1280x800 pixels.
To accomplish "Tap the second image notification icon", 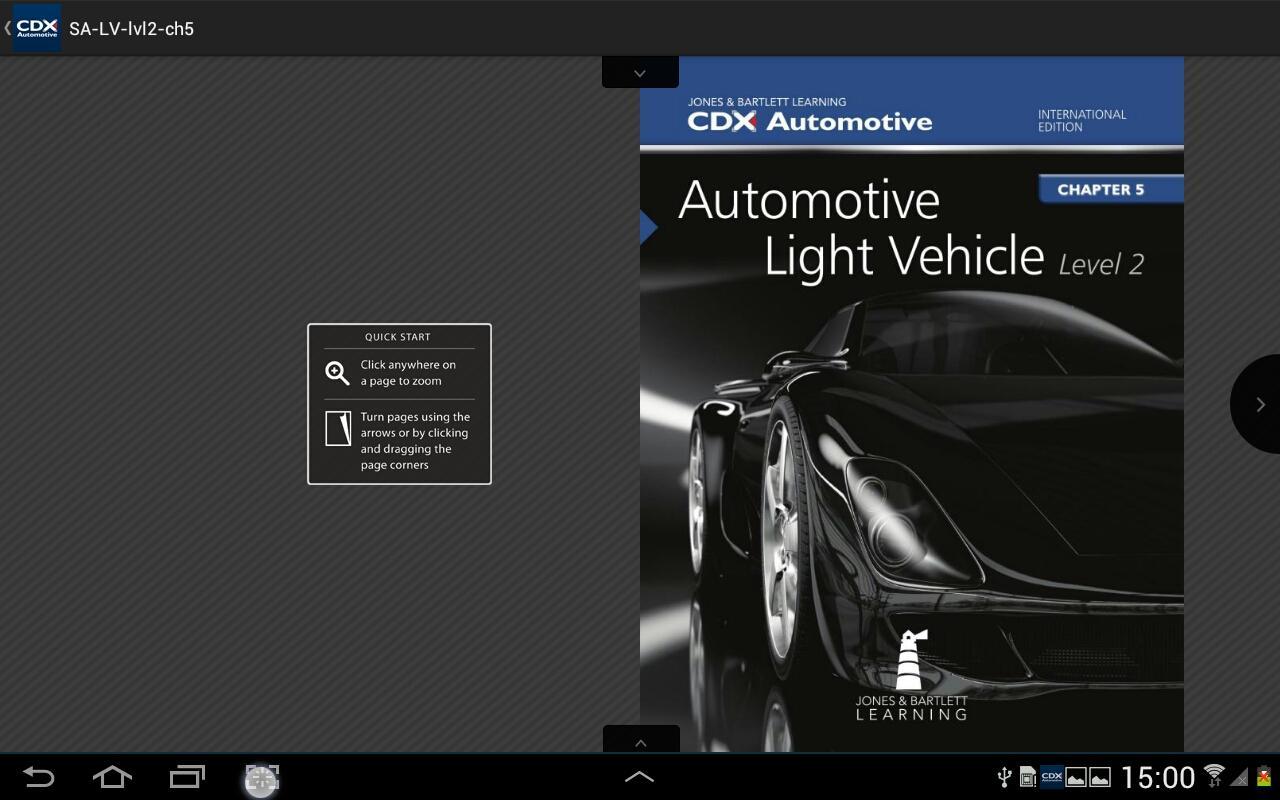I will [1100, 777].
